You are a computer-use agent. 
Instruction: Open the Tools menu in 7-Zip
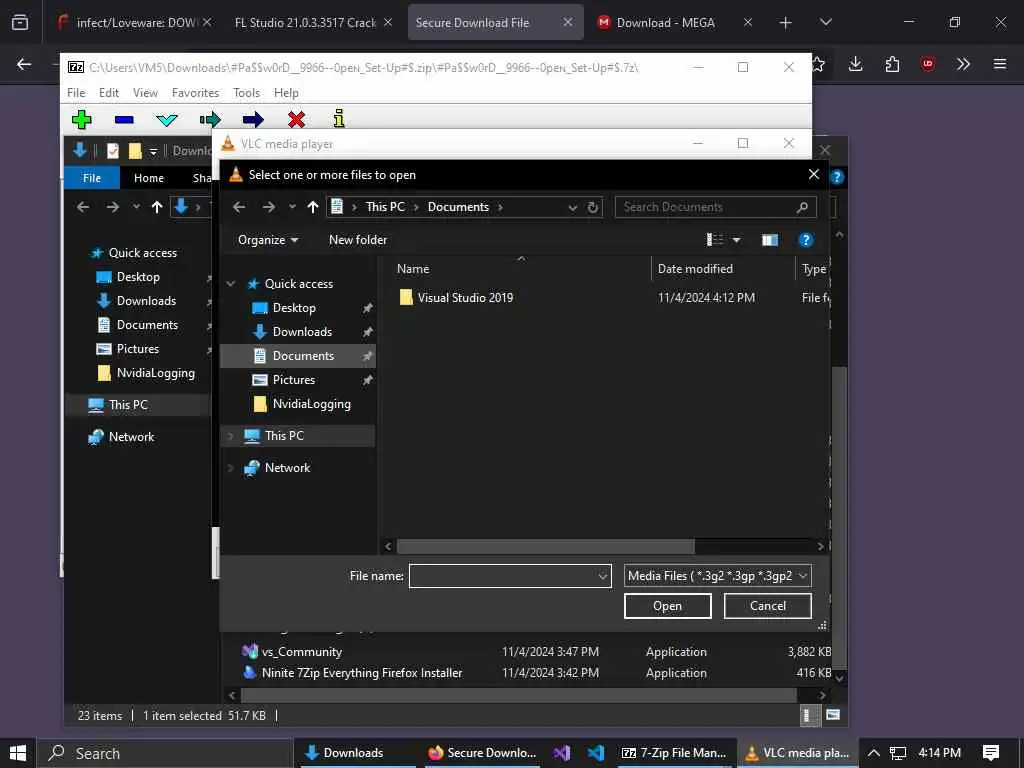(x=246, y=93)
